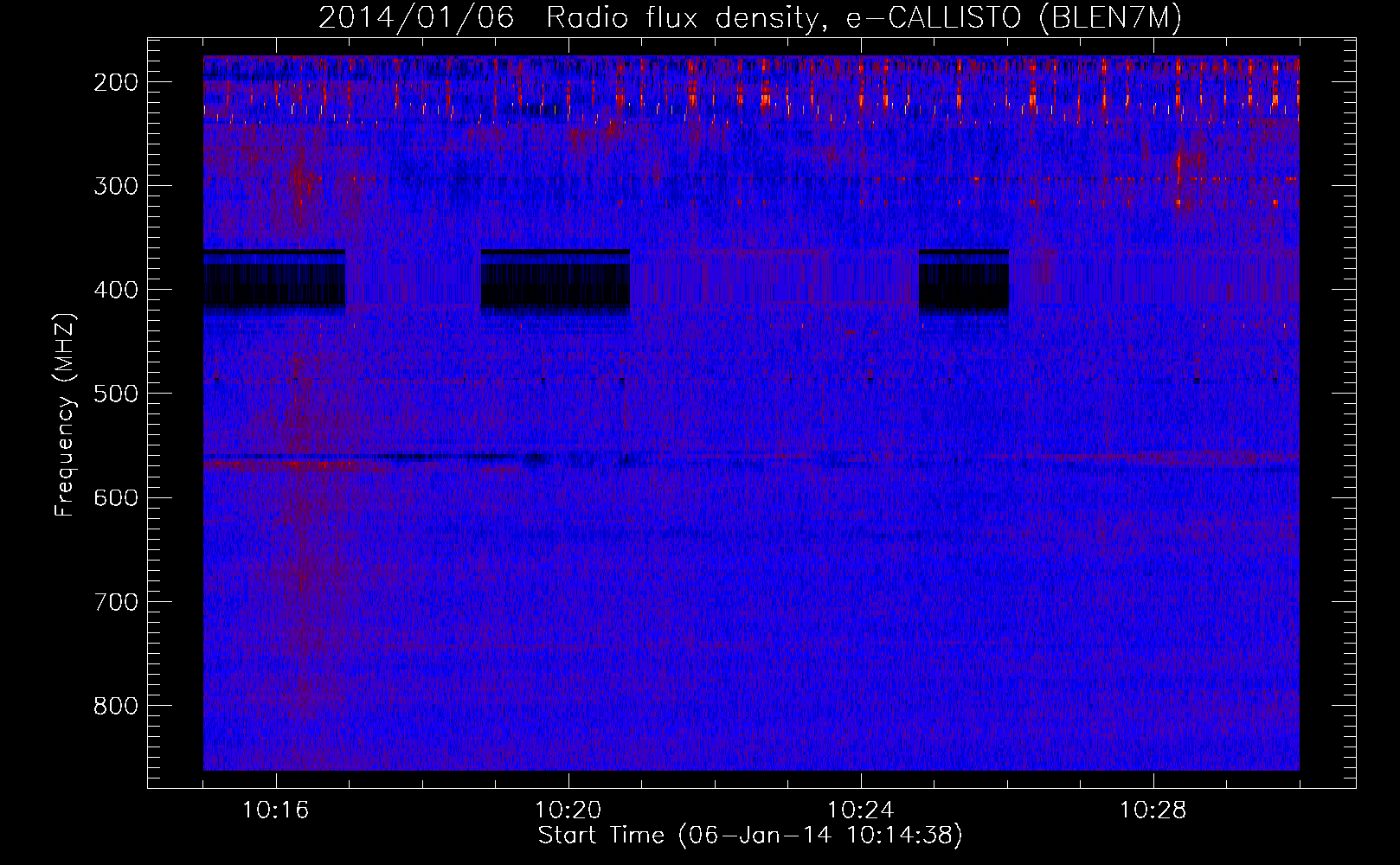Select the 800 frequency tick label
1400x865 pixels.
coord(116,706)
